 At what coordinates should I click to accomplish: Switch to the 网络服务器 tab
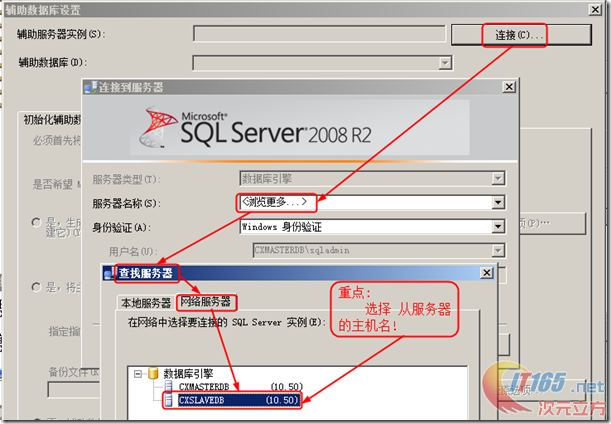pos(206,302)
